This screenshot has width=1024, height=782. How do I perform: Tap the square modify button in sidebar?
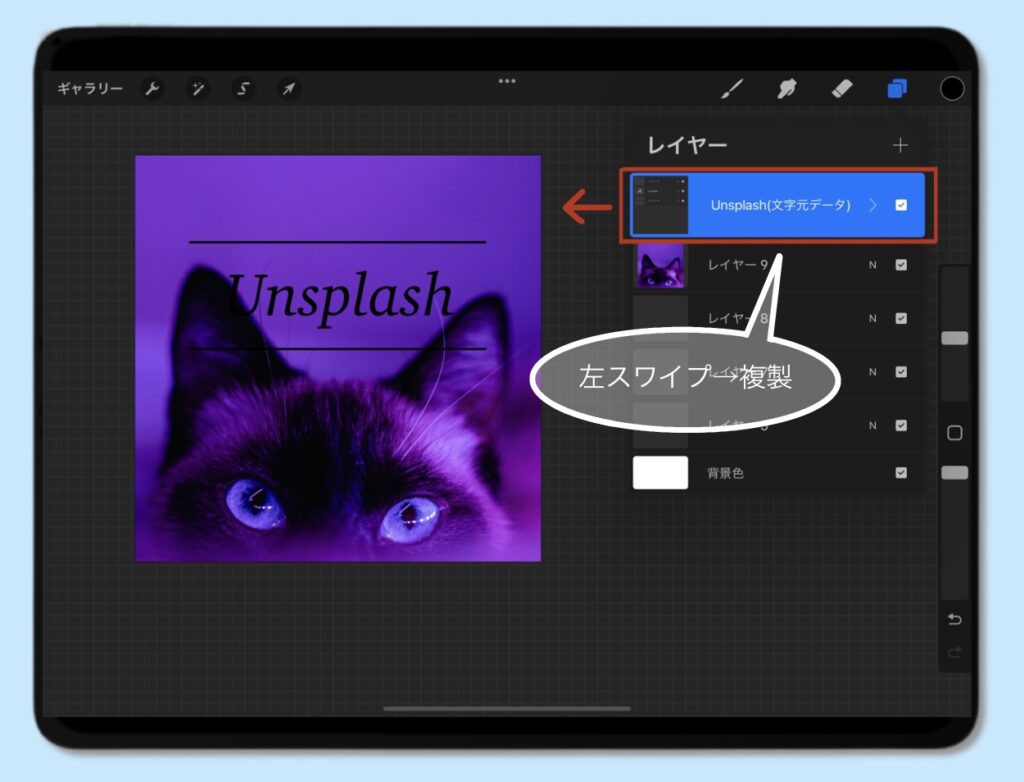[x=954, y=432]
